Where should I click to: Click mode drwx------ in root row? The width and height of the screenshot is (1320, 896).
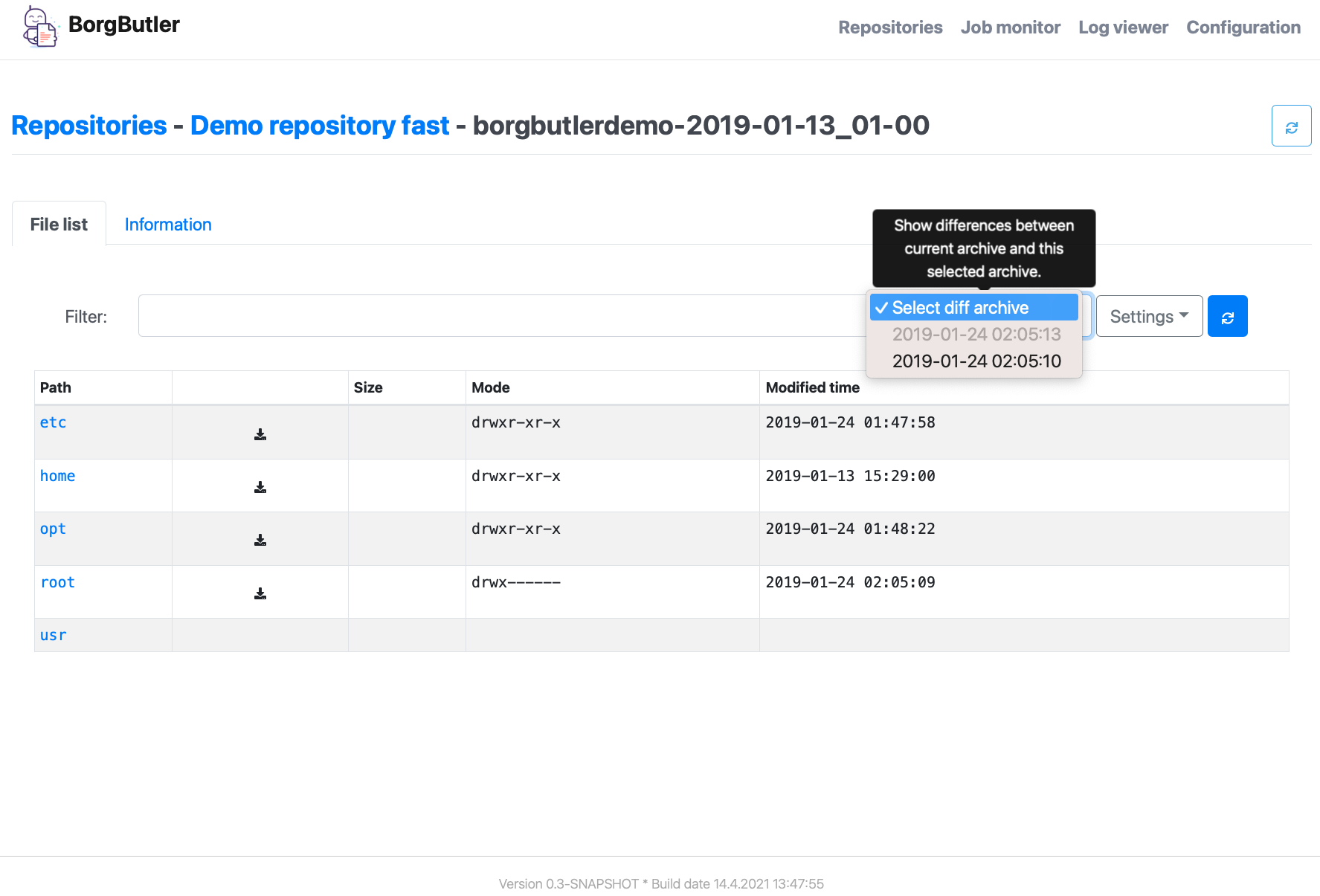click(x=516, y=582)
